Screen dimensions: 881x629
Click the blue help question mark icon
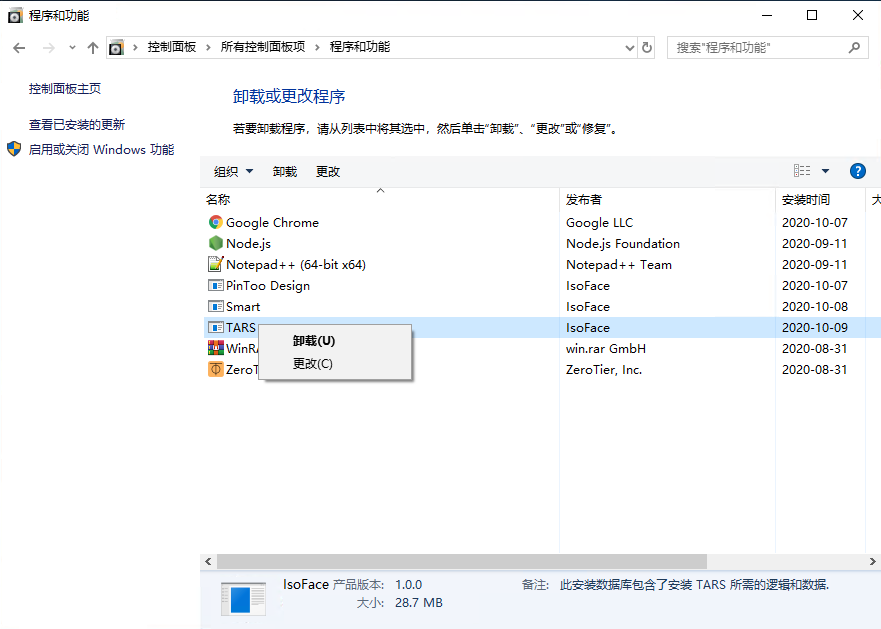857,171
